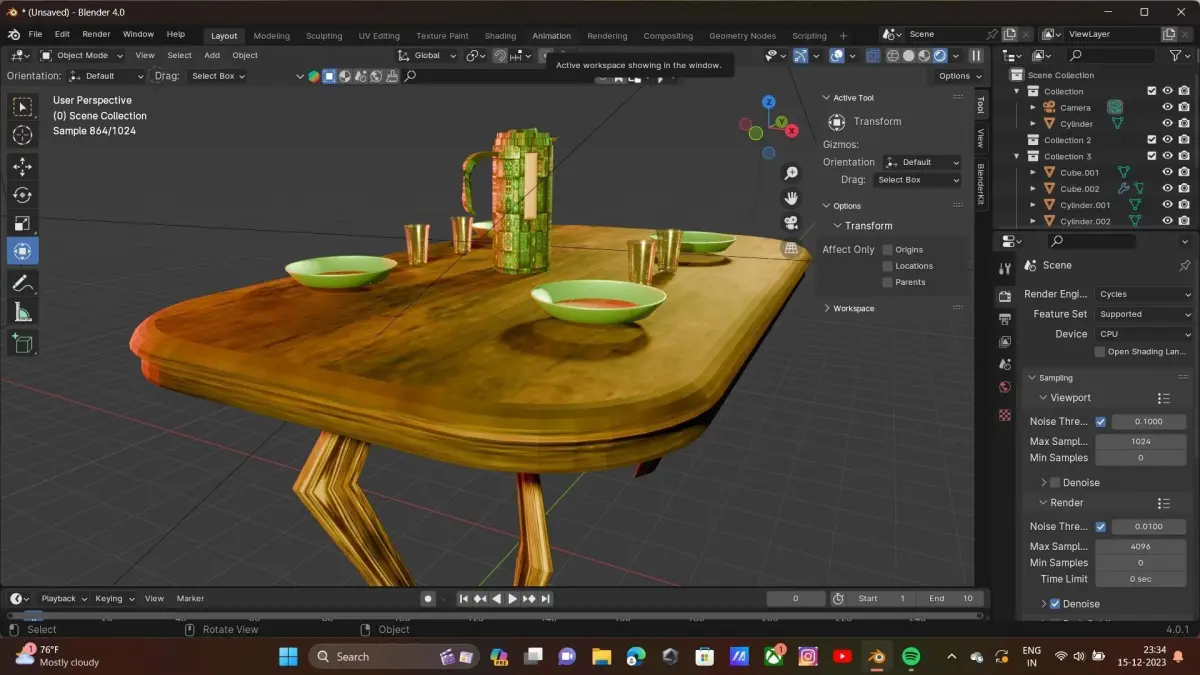1200x675 pixels.
Task: Enable Affect Only Locations checkbox
Action: tap(887, 266)
